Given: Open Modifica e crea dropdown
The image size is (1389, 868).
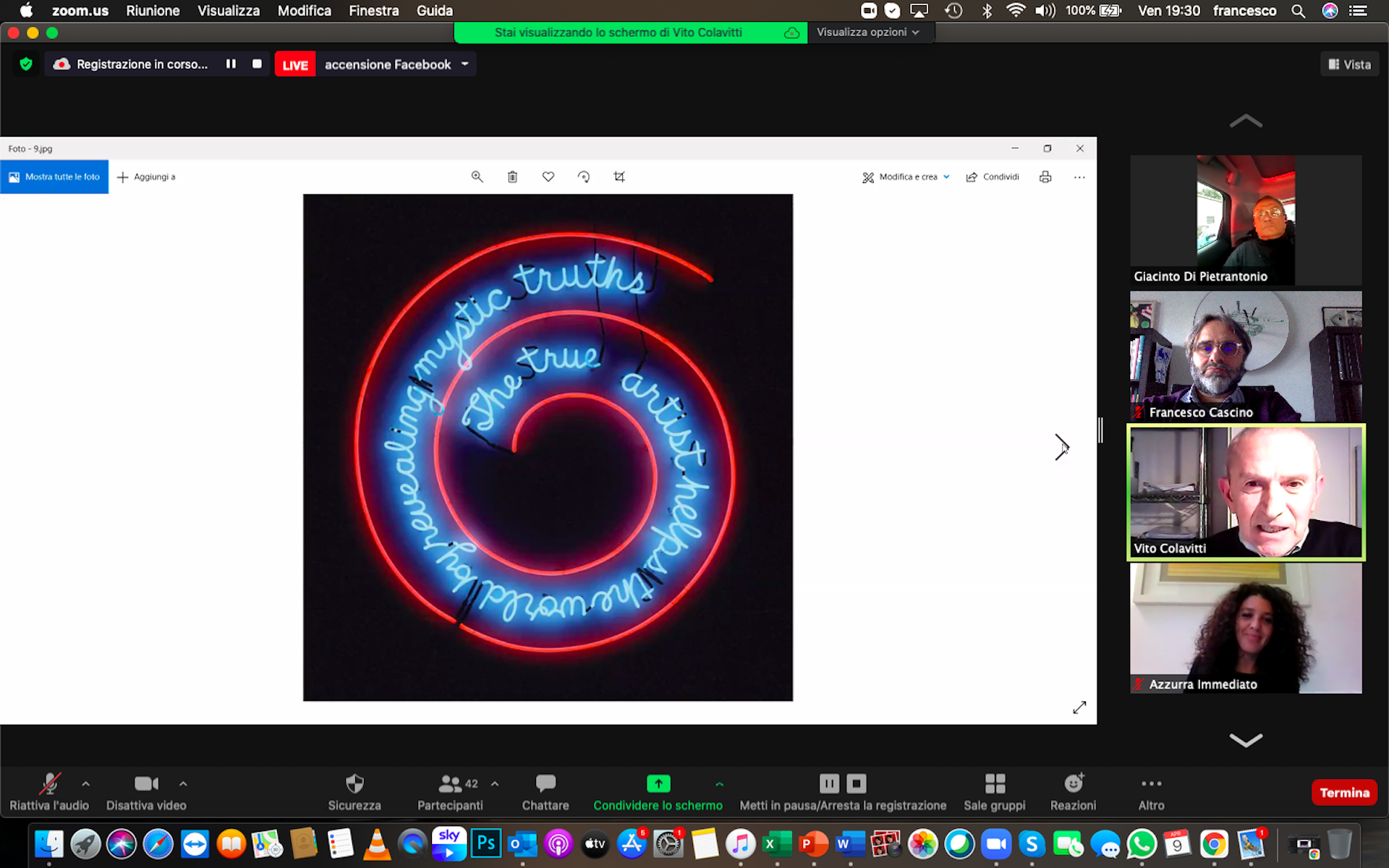Looking at the screenshot, I should (906, 176).
